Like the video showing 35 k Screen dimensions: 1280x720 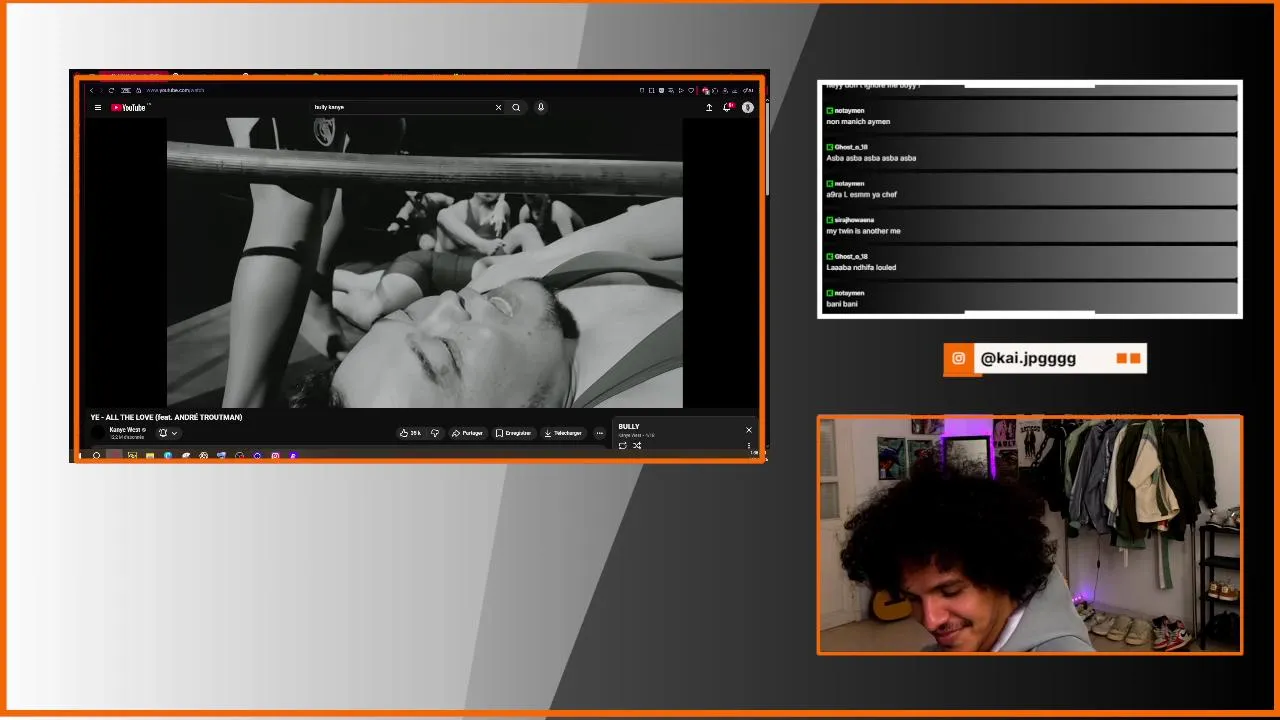tap(410, 433)
